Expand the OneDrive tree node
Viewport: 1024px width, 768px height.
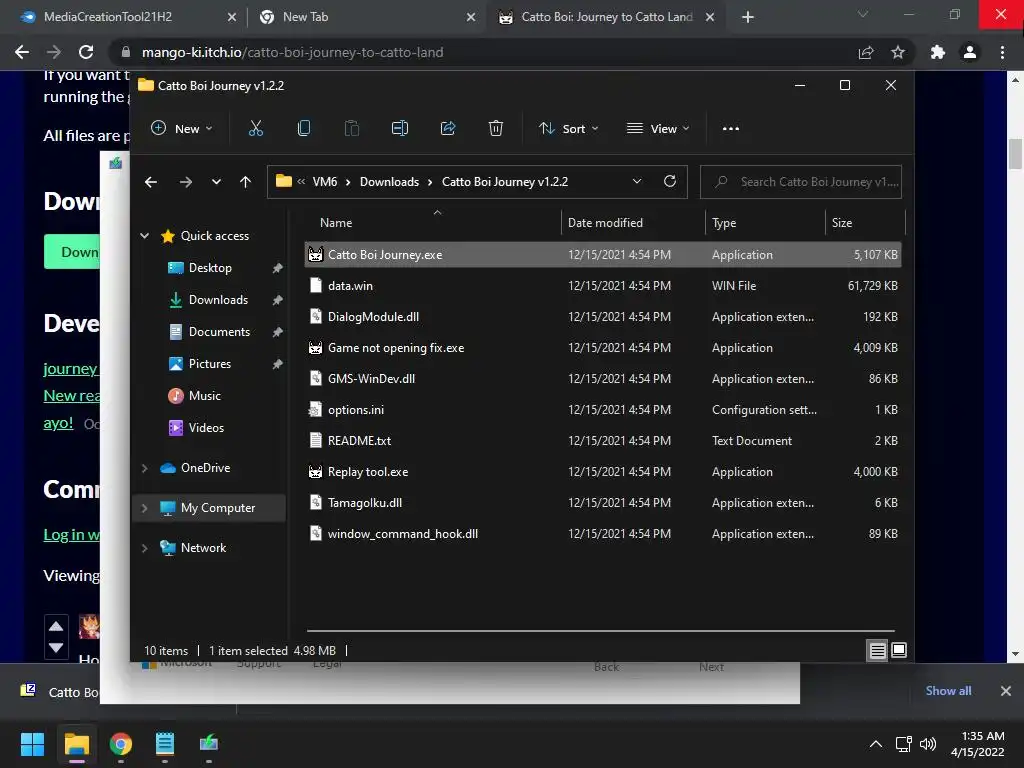click(144, 468)
